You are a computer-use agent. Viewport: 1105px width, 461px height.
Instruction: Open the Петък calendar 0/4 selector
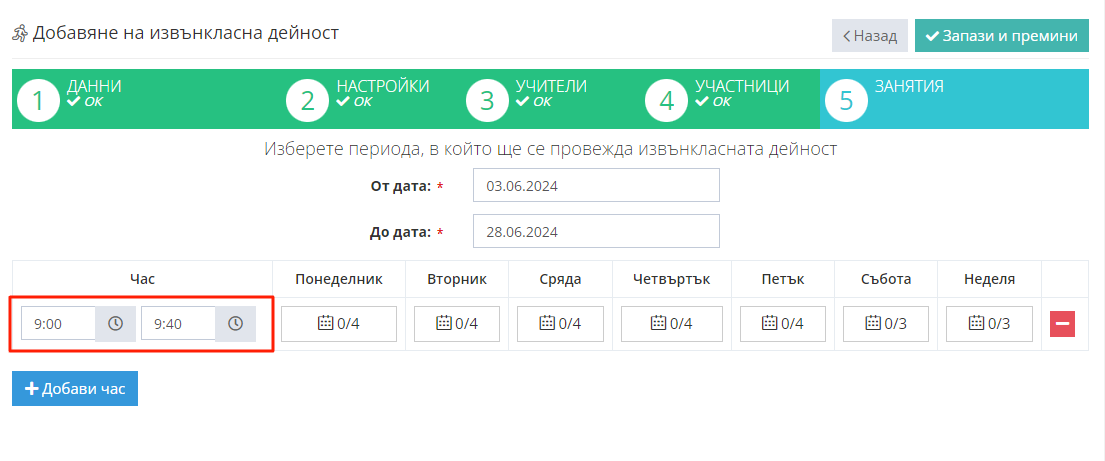pos(783,324)
